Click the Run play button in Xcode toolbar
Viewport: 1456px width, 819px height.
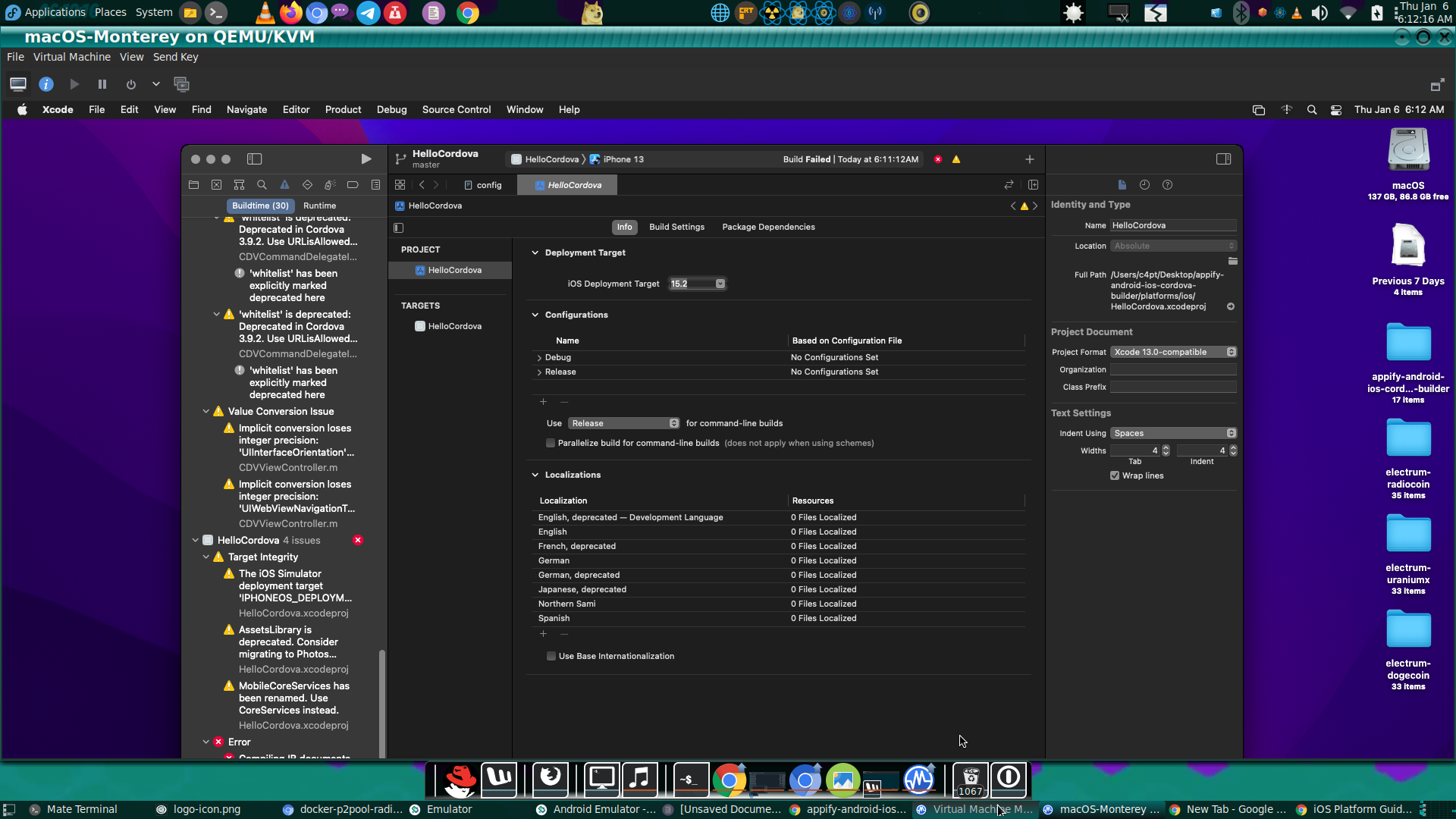pos(366,159)
